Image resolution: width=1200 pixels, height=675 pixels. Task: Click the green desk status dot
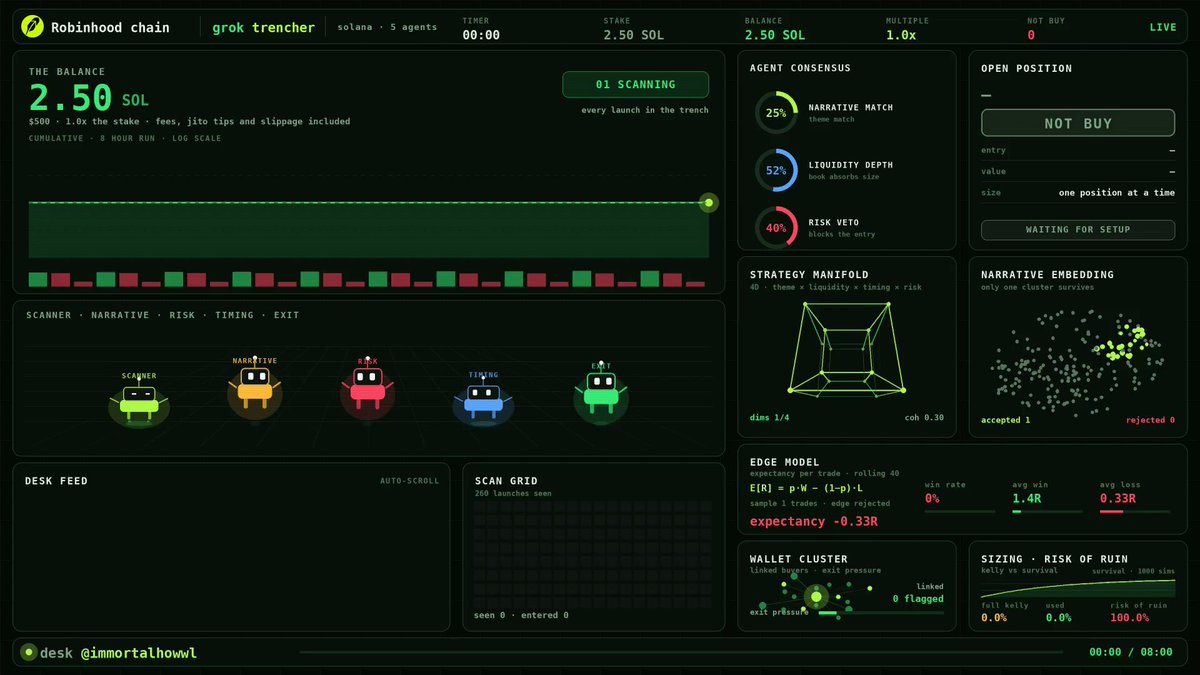[x=29, y=652]
